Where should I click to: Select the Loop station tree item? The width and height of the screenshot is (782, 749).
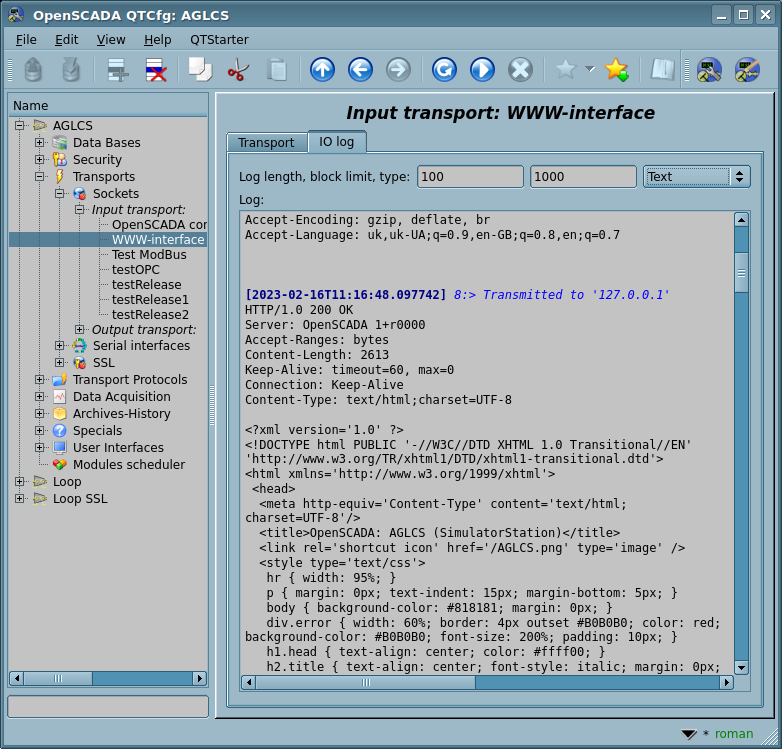(67, 481)
